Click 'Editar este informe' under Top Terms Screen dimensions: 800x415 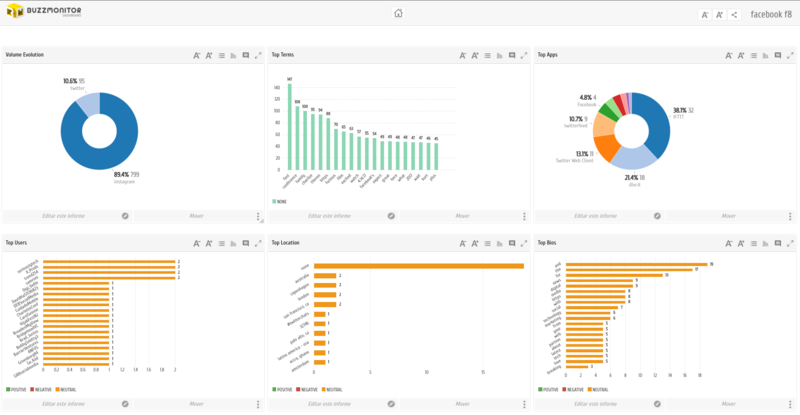click(x=330, y=216)
